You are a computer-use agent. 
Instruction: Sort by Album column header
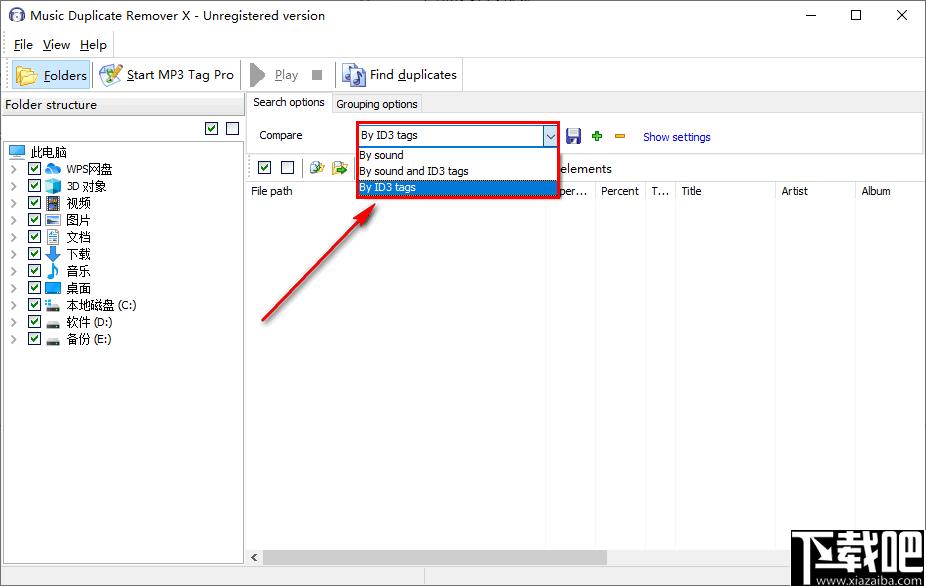pos(876,191)
